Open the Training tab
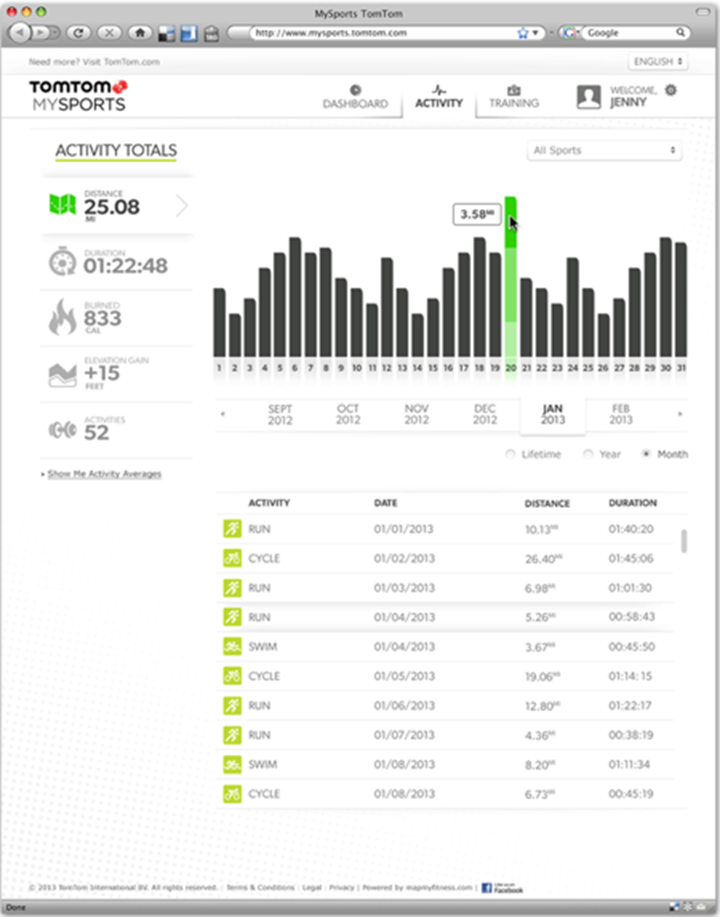Image resolution: width=720 pixels, height=917 pixels. tap(514, 97)
